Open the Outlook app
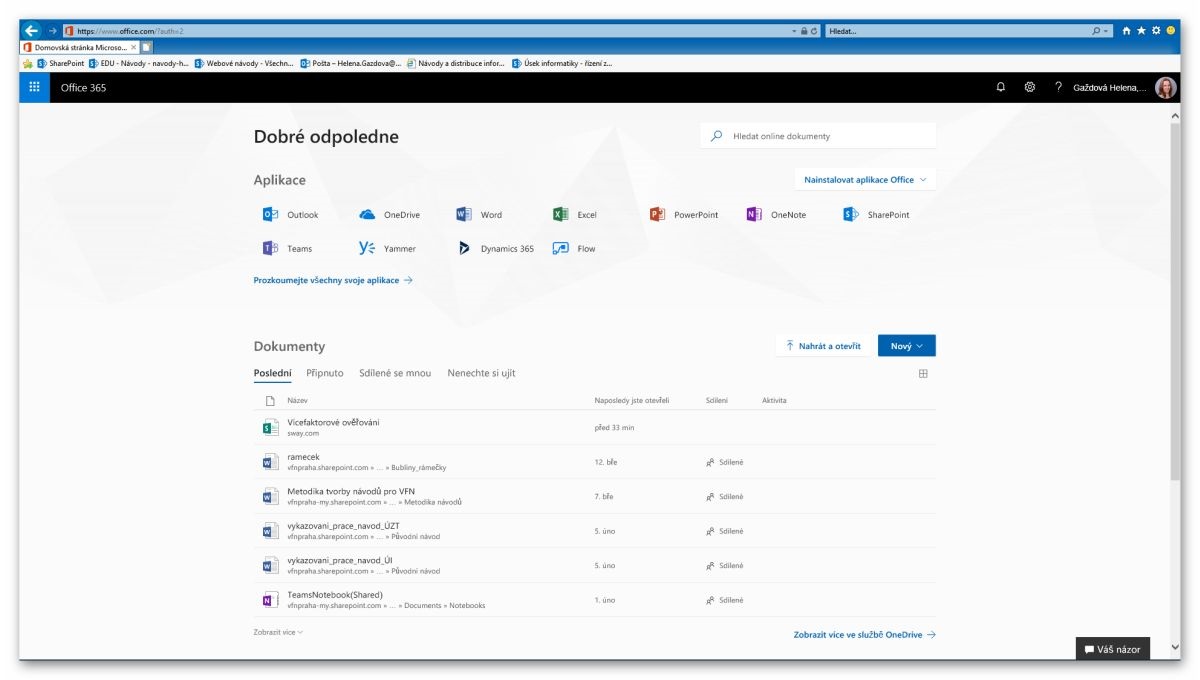 click(x=291, y=215)
